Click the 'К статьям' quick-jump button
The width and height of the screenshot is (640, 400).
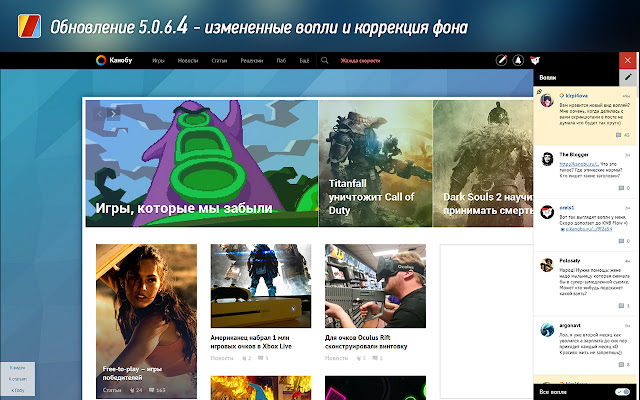tap(17, 379)
